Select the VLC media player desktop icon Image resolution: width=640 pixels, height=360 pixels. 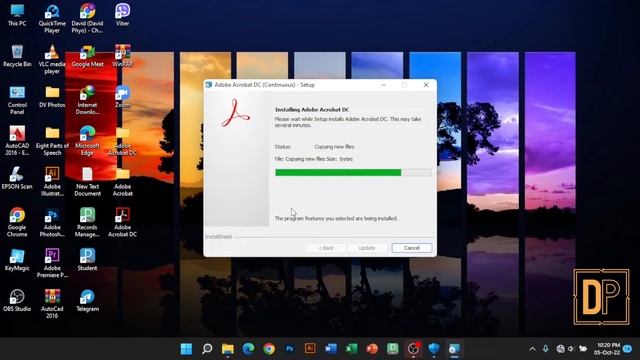52,60
